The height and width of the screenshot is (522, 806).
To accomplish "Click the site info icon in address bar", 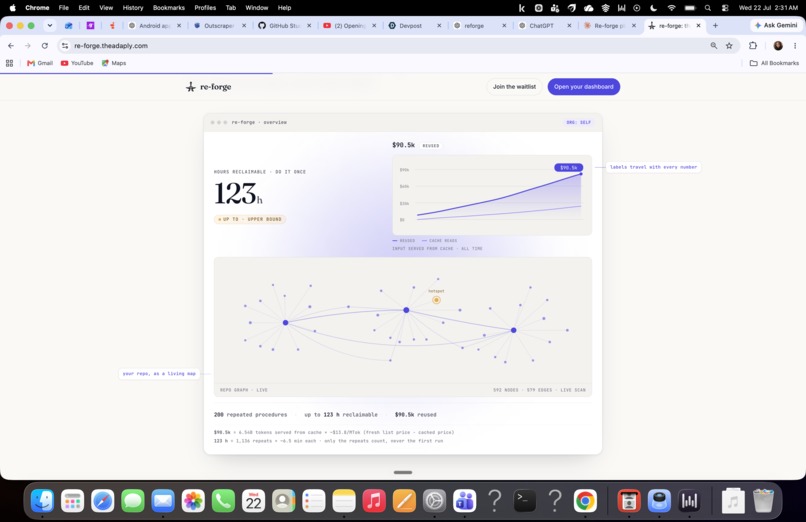I will 65,46.
